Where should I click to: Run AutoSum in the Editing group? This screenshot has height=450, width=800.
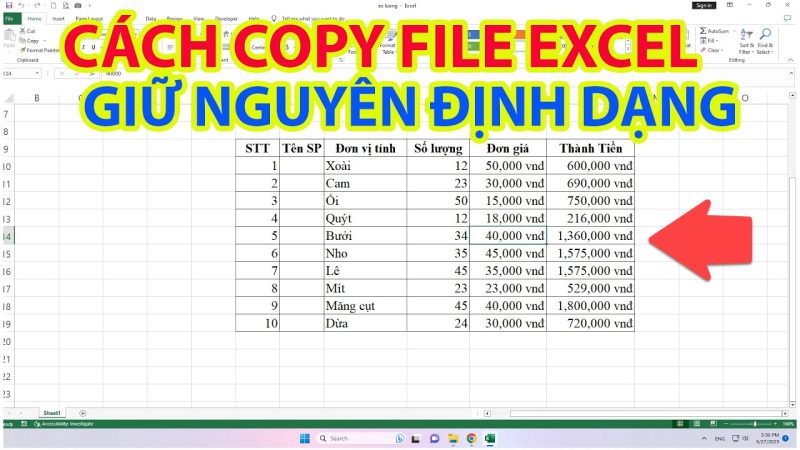[714, 31]
